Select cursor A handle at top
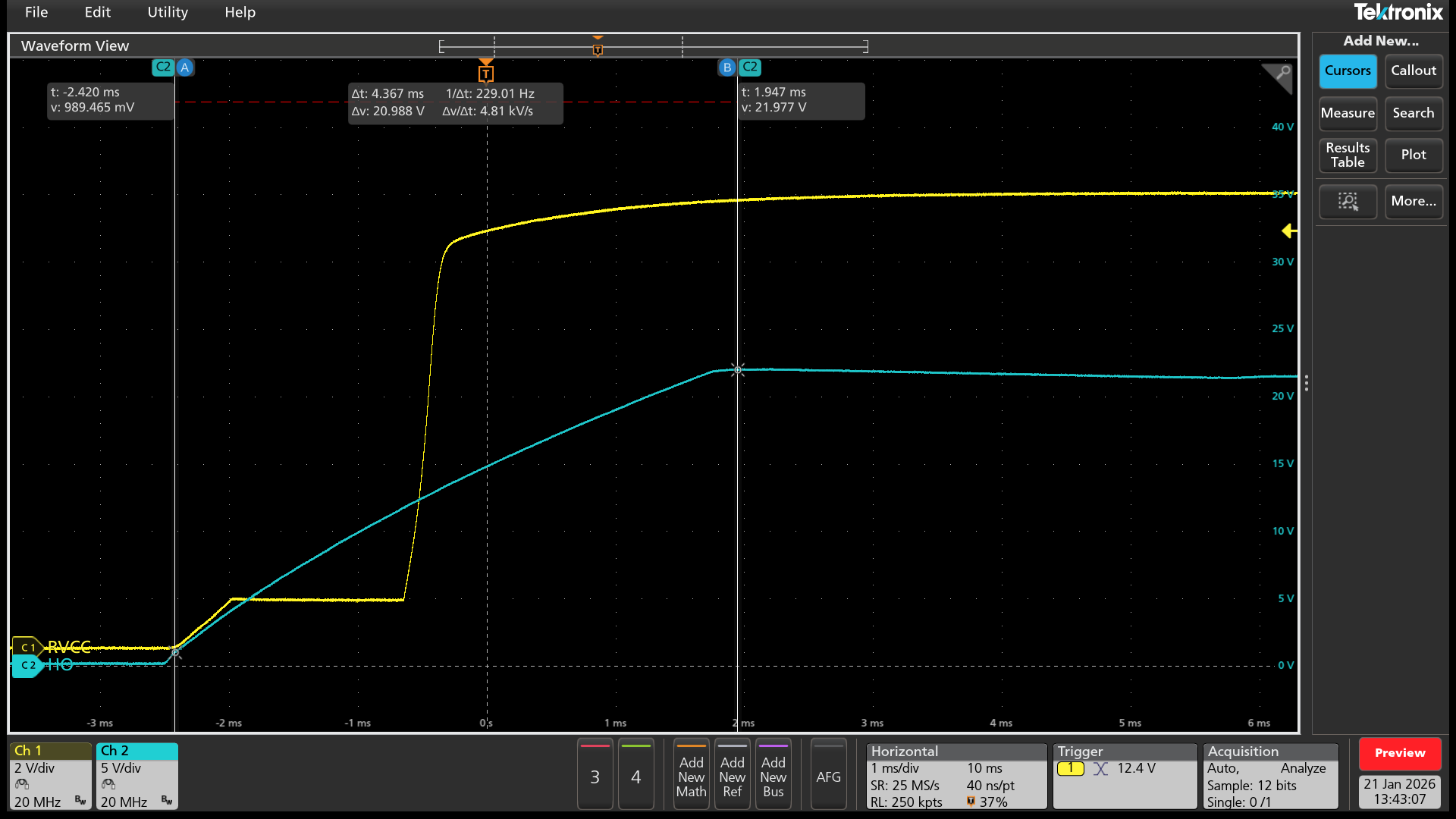The width and height of the screenshot is (1456, 819). coord(185,67)
